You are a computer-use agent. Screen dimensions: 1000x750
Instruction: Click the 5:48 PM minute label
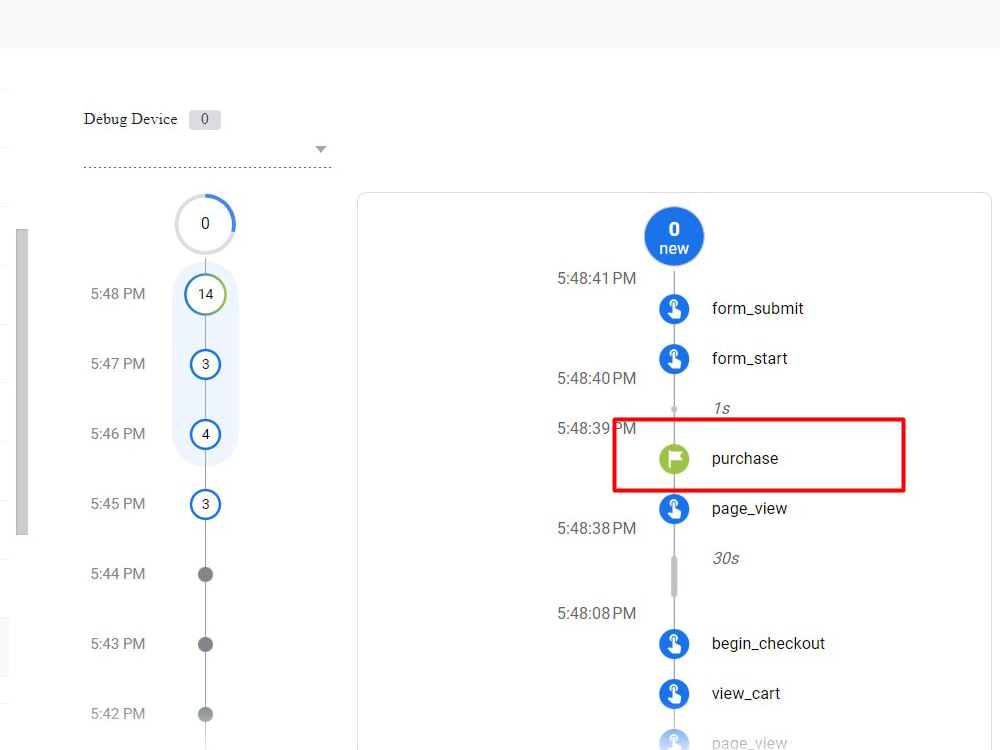coord(118,294)
